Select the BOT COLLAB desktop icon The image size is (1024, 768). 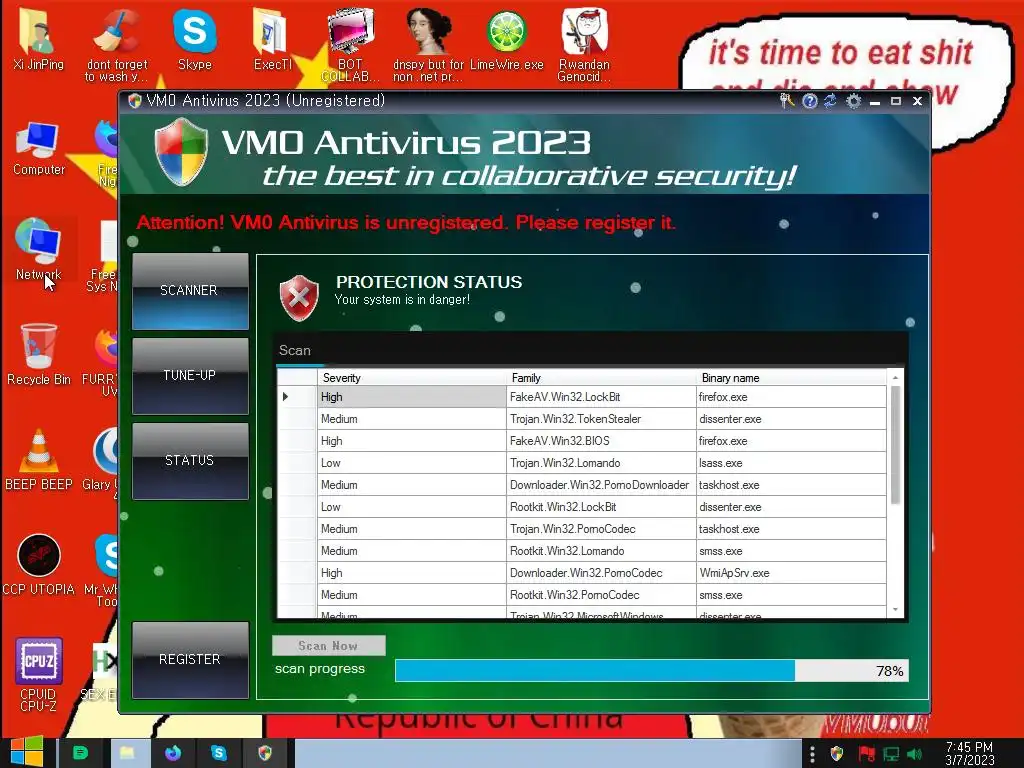351,44
